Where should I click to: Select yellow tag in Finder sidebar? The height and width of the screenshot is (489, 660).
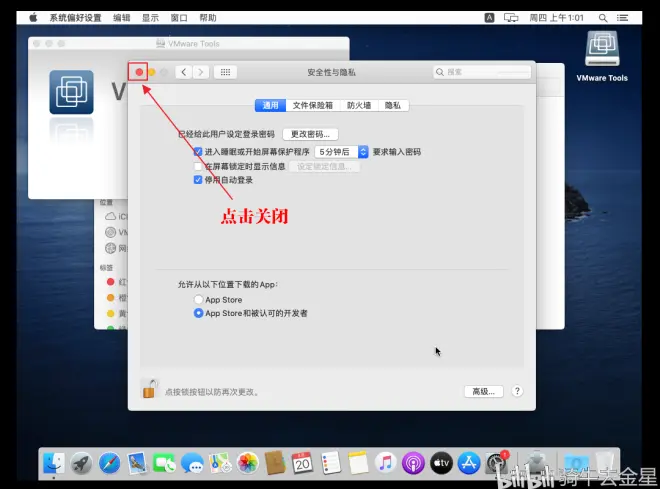point(111,313)
